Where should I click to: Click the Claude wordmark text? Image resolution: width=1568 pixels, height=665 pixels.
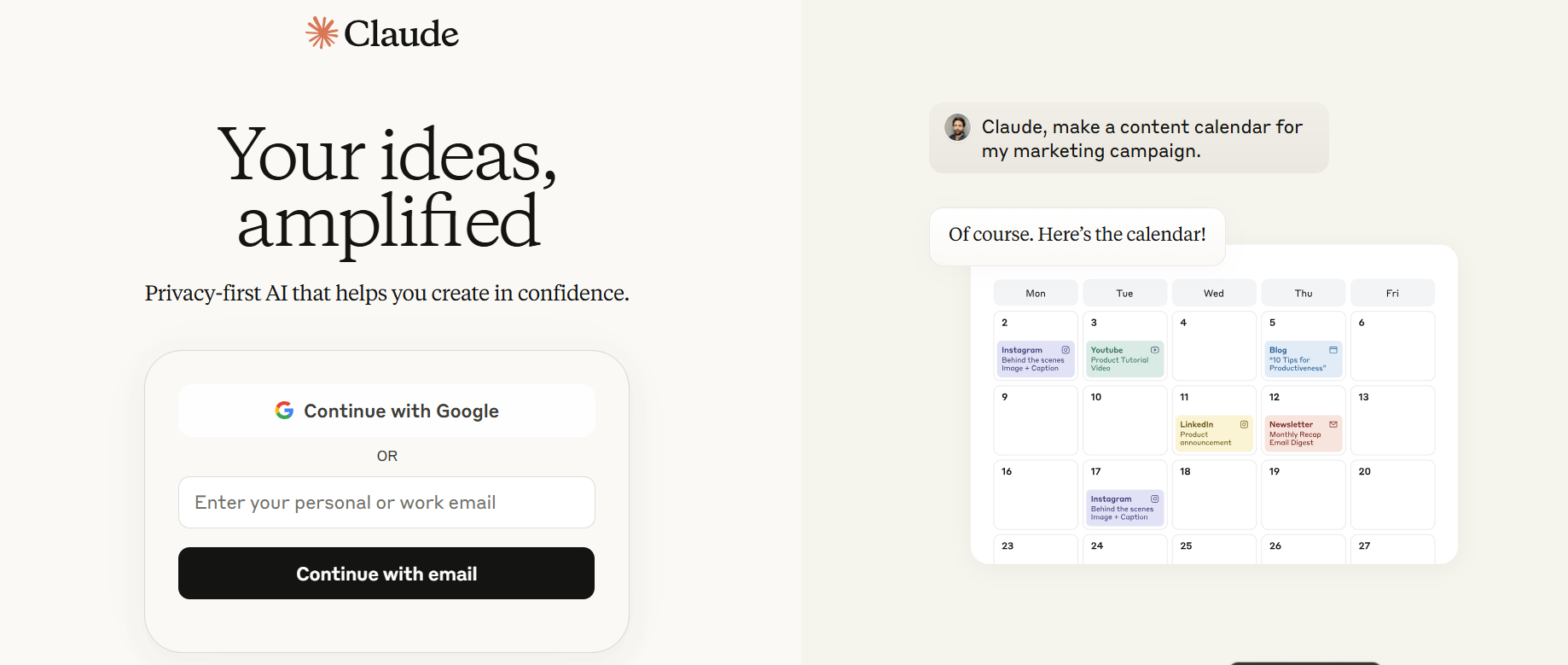point(401,34)
